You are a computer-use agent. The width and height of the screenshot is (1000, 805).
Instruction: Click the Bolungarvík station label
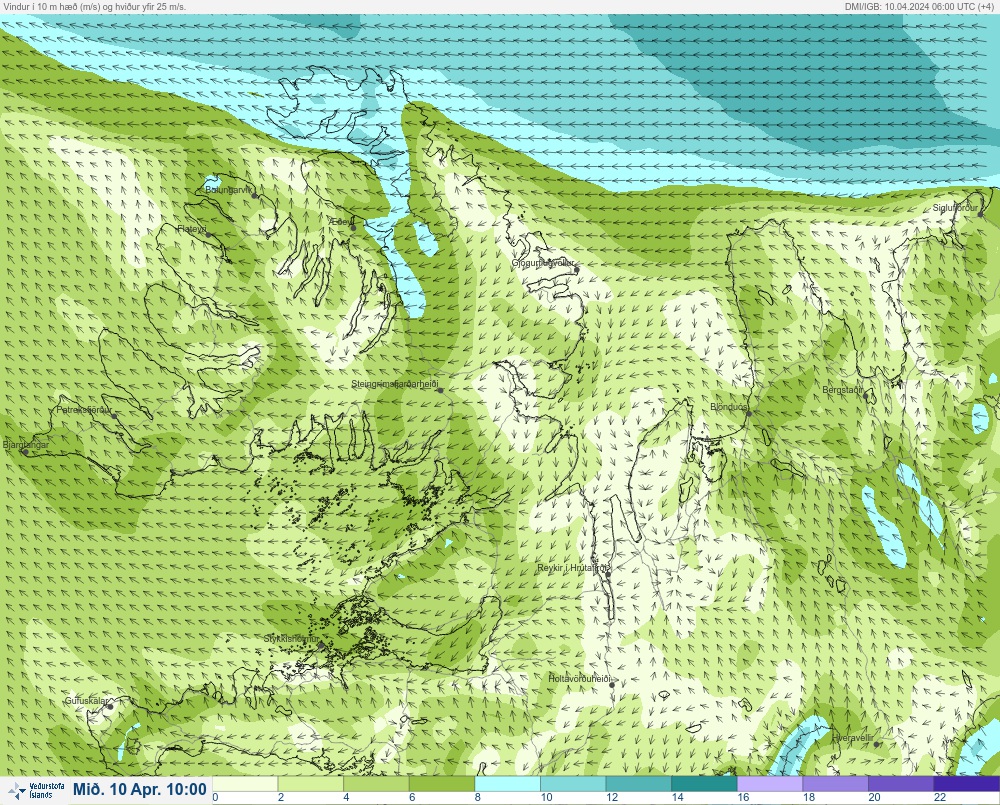click(230, 190)
